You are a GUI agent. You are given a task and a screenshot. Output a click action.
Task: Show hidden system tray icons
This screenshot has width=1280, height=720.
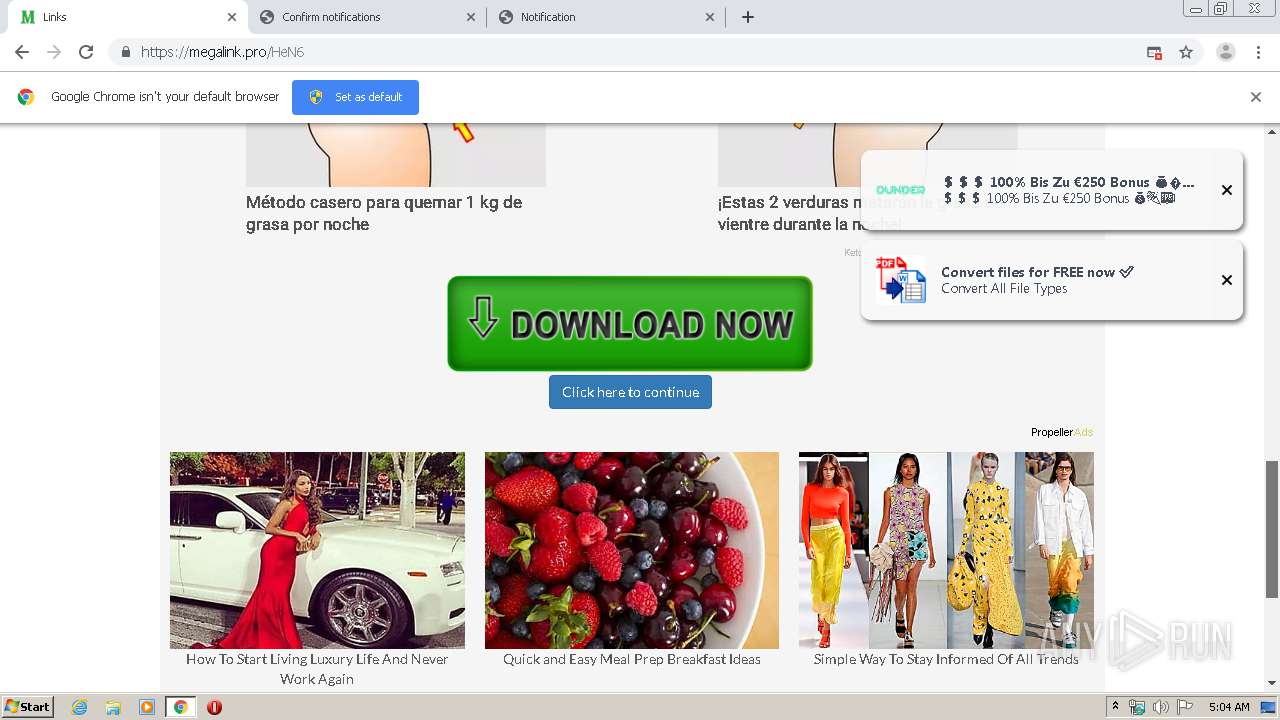1116,707
